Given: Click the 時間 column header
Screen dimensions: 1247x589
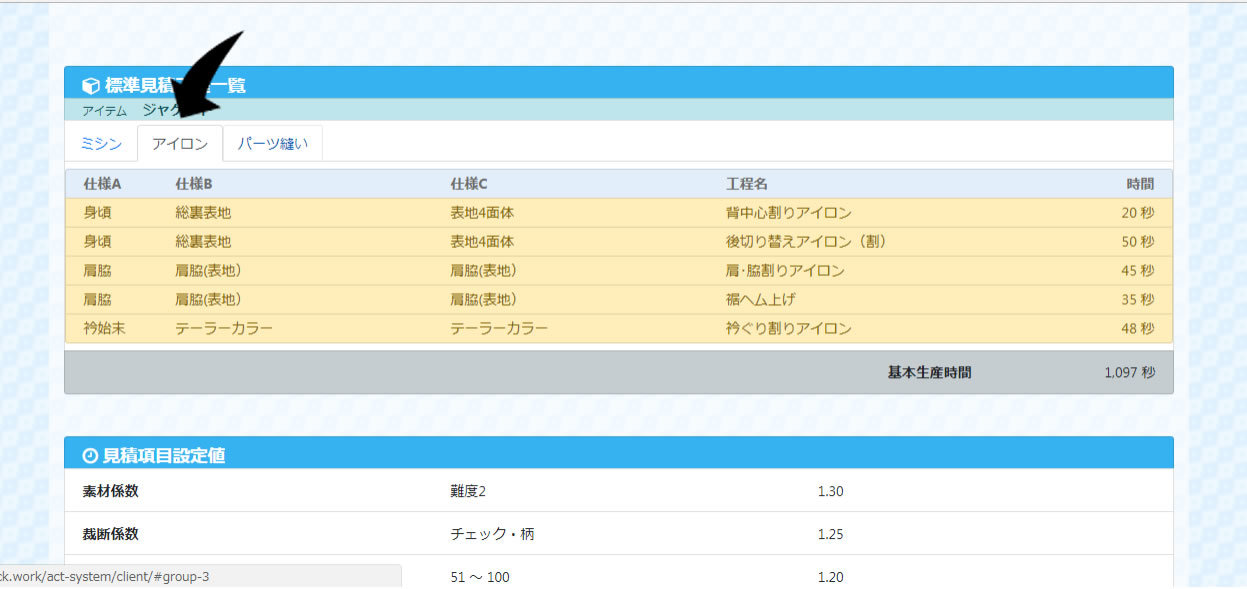Looking at the screenshot, I should [1139, 184].
